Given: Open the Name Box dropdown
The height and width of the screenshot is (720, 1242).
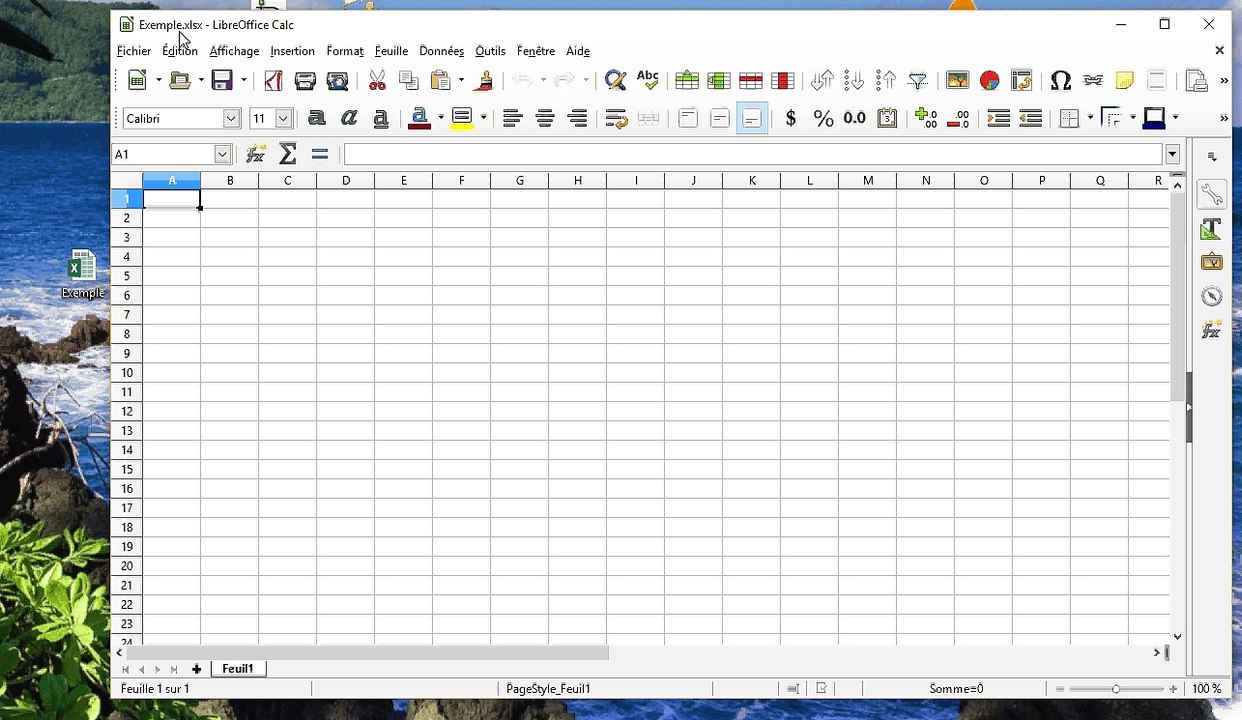Looking at the screenshot, I should pos(223,154).
